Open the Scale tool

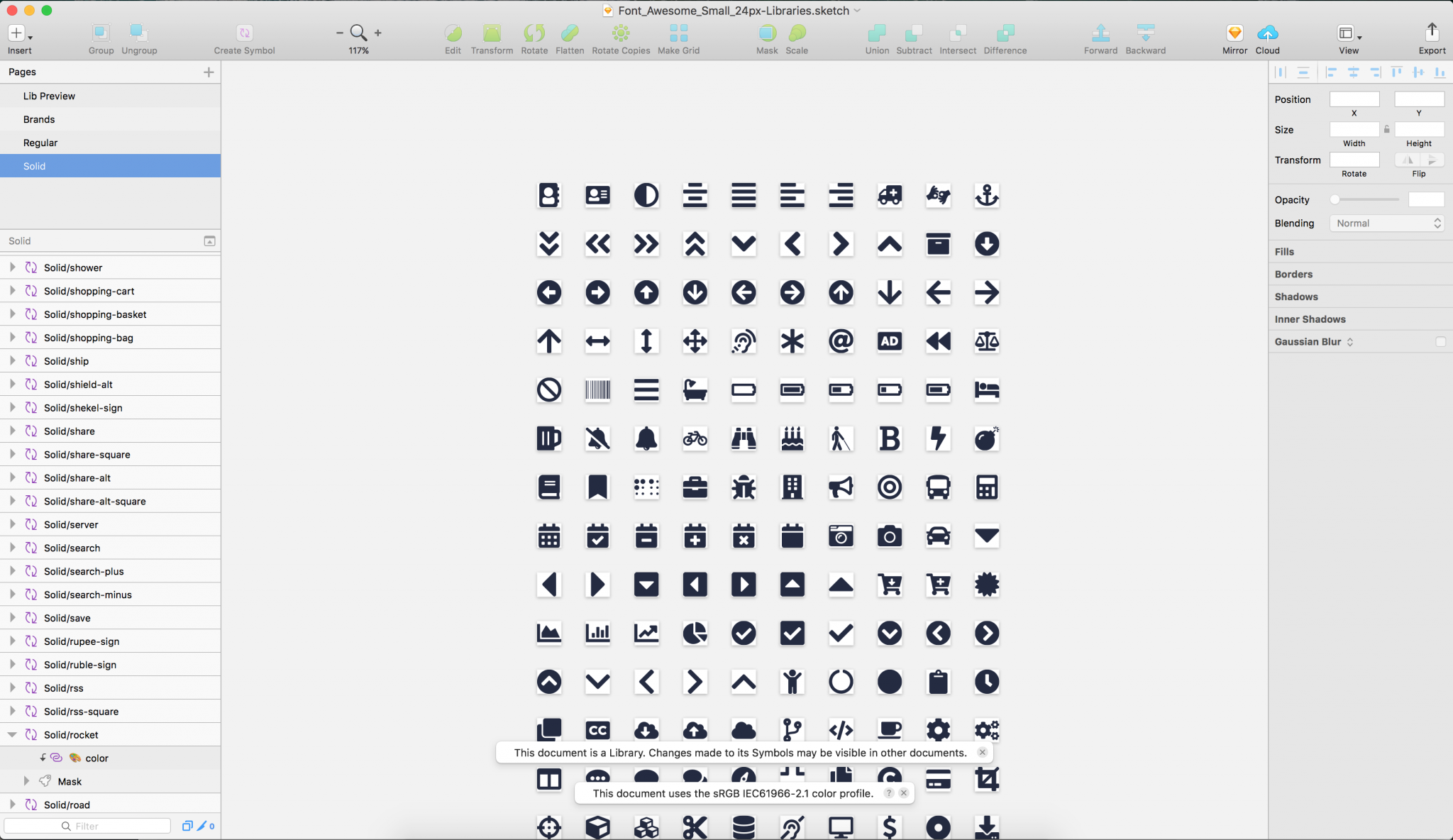tap(797, 33)
